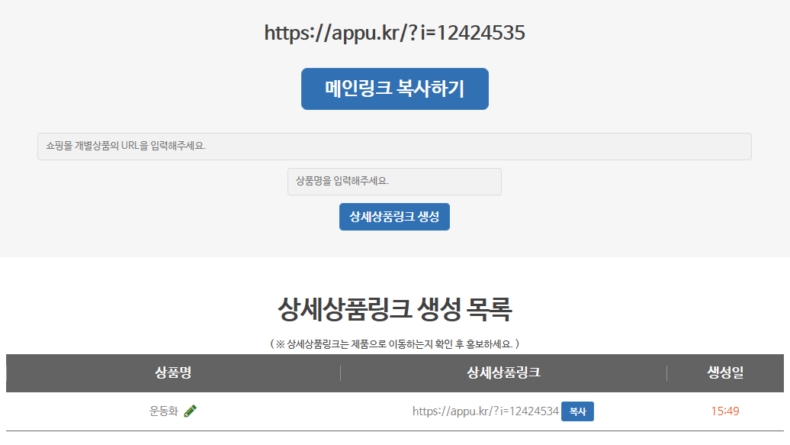Open the https://appu.kr/?i=12424534 detail link
The height and width of the screenshot is (445, 790).
point(485,411)
